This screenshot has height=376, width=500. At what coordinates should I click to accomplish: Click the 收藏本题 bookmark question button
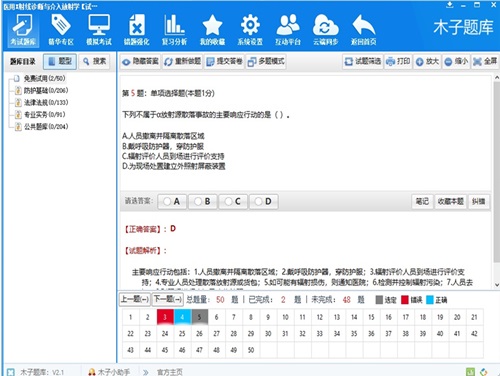pos(451,201)
